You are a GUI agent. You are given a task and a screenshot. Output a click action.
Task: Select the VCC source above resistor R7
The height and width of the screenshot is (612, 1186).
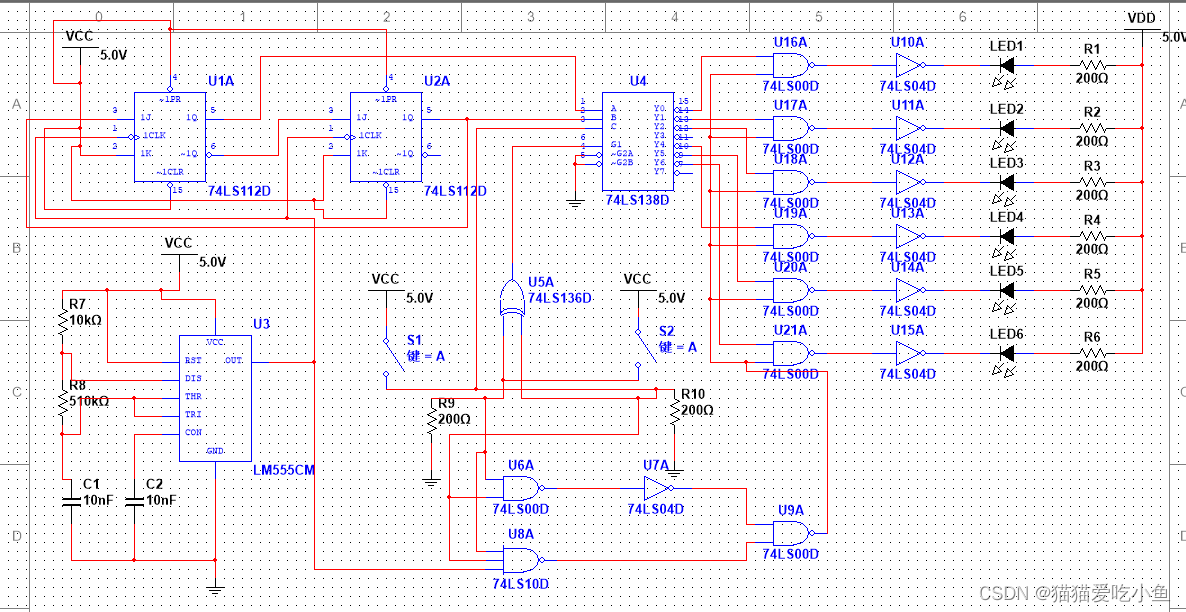click(x=179, y=252)
